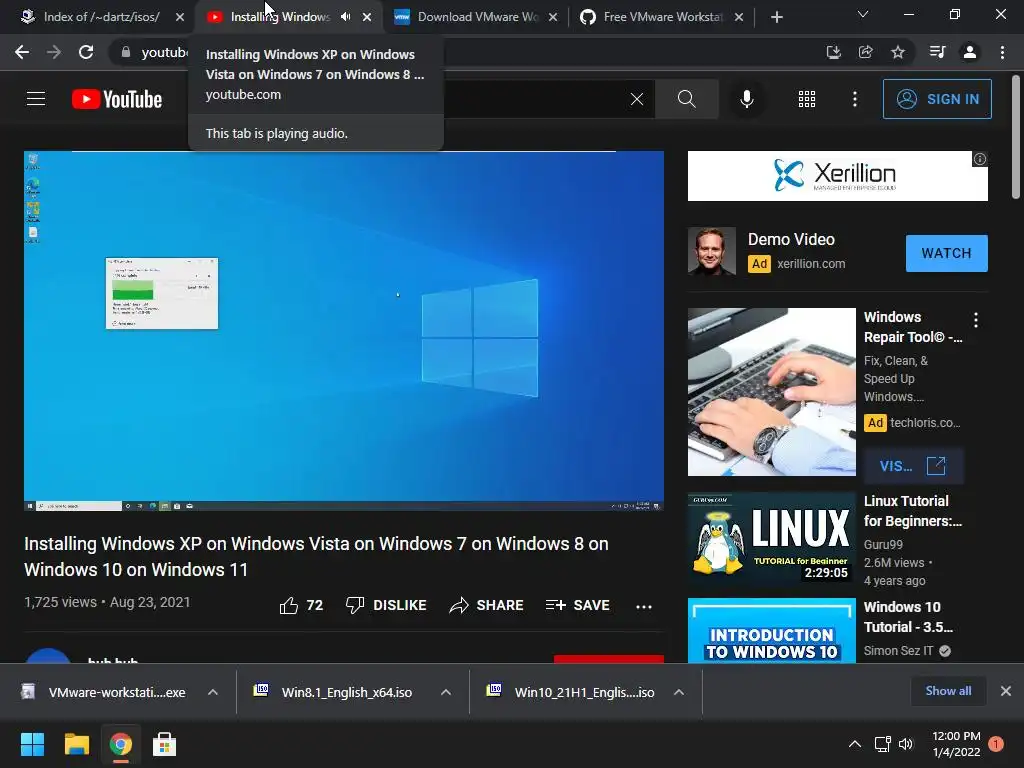Viewport: 1024px width, 768px height.
Task: Close the Free VMware Workstation tab
Action: (x=739, y=17)
